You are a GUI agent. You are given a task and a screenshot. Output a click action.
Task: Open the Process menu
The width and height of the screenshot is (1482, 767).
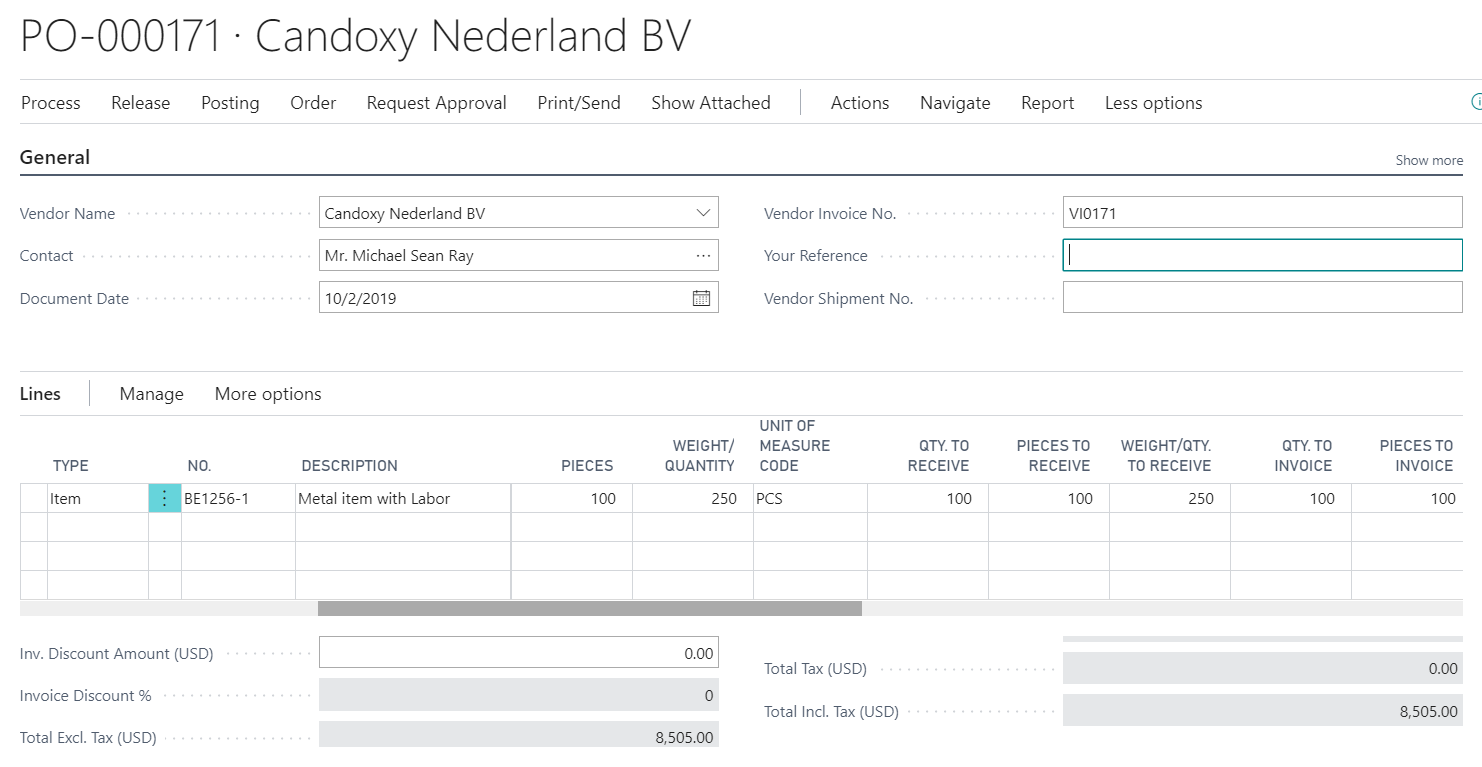(x=51, y=103)
